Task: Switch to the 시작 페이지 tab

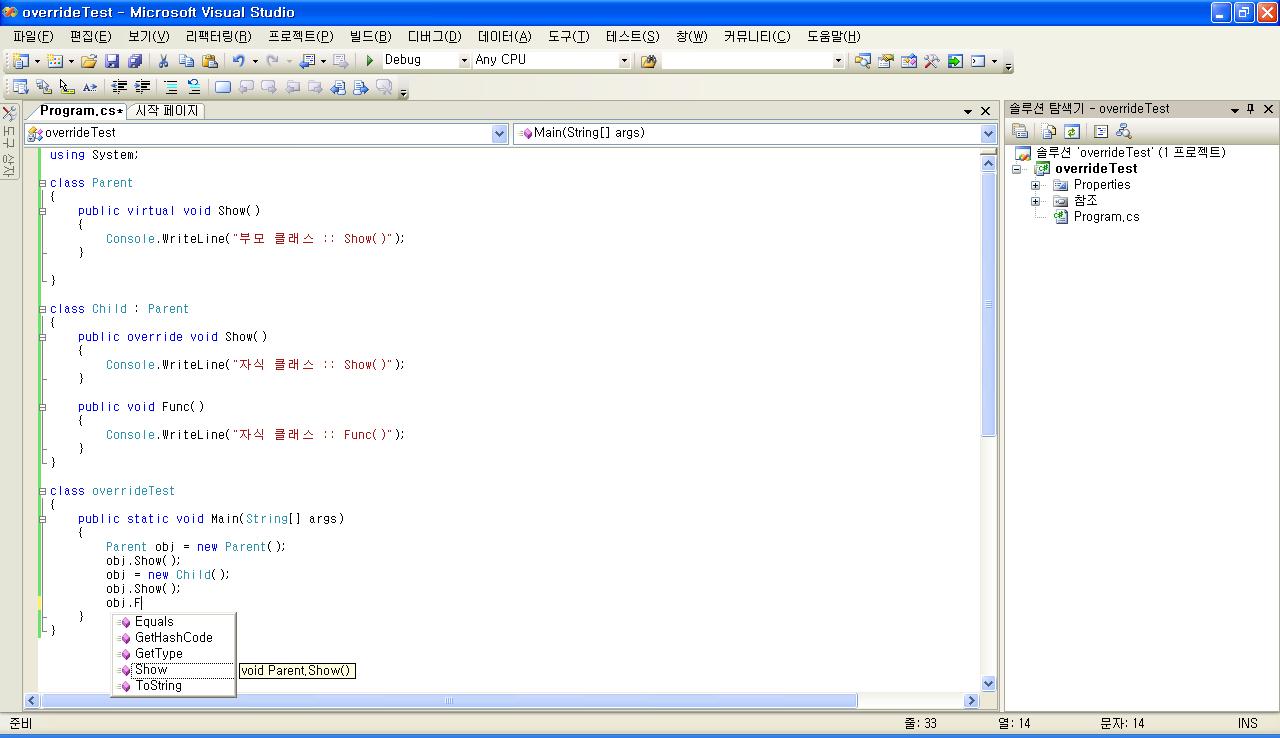Action: (x=167, y=111)
